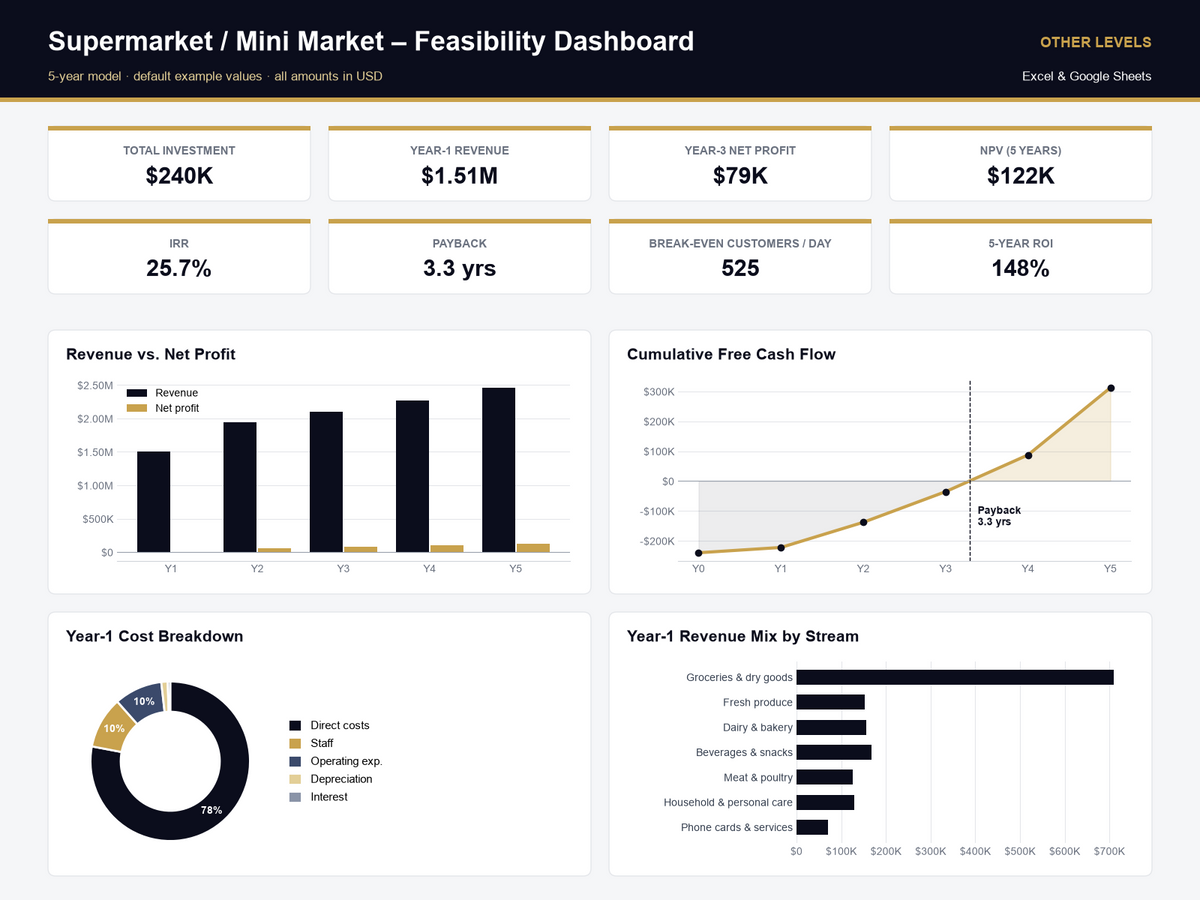Viewport: 1200px width, 900px height.
Task: Click the Y4 cash flow data point
Action: (x=1028, y=455)
